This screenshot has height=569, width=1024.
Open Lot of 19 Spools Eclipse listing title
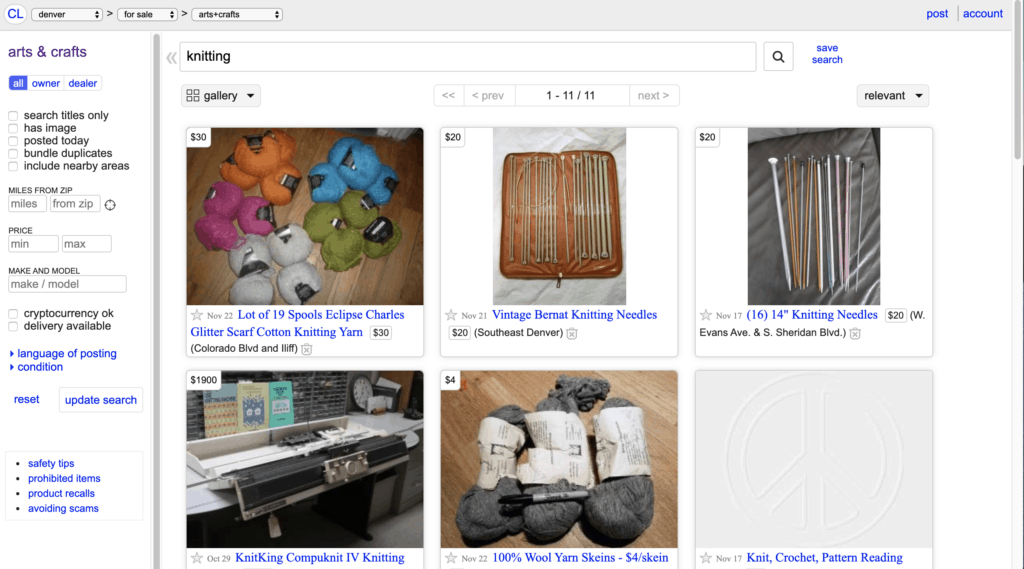point(298,323)
